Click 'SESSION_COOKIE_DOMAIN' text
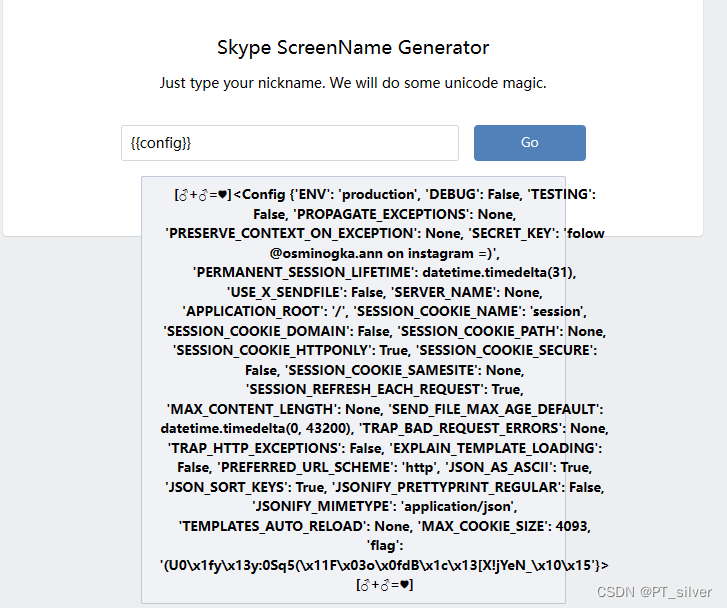The image size is (727, 608). click(257, 332)
